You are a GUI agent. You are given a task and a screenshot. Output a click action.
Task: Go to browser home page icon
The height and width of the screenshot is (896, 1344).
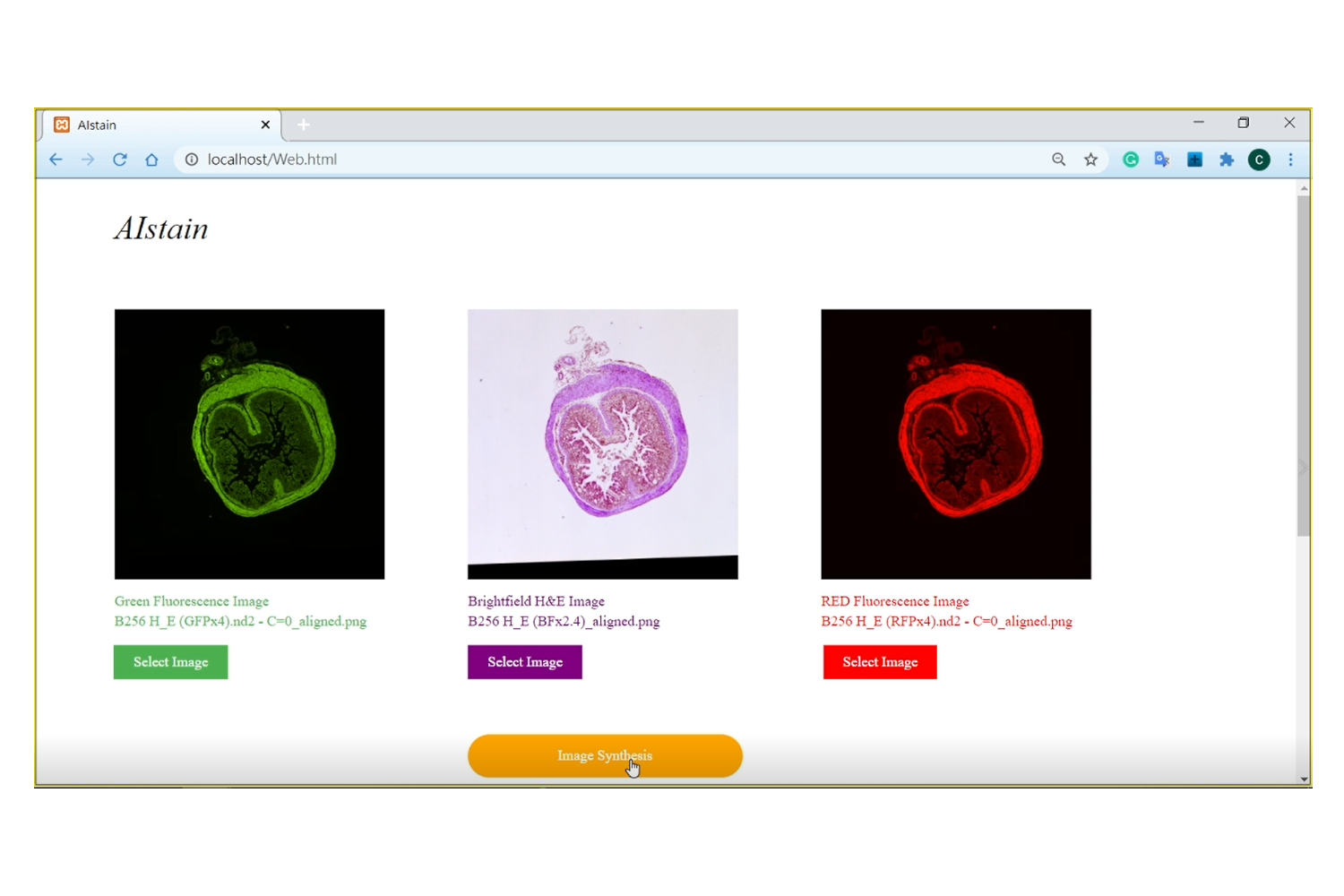pos(151,159)
